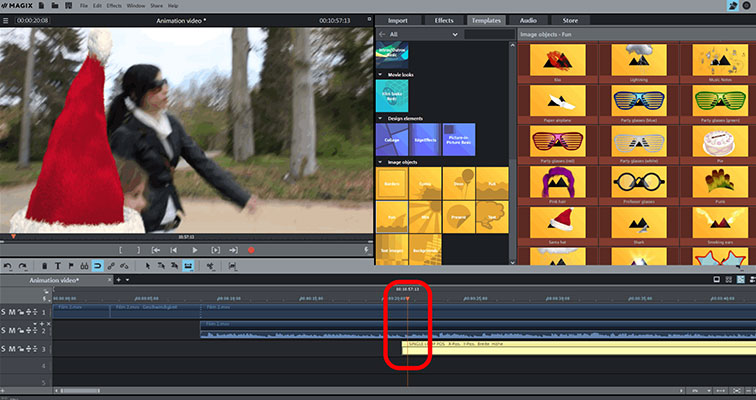
Task: Start playback with the Play button
Action: [x=195, y=250]
